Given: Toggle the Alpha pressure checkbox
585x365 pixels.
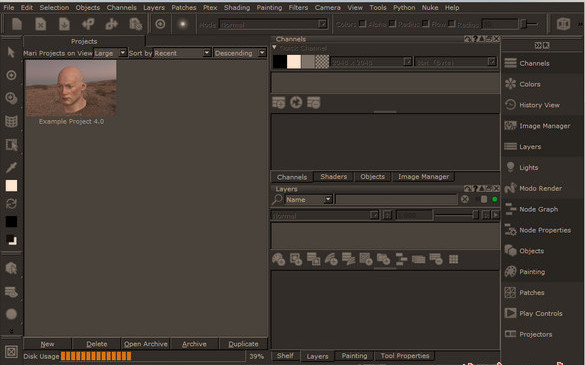Looking at the screenshot, I should [392, 24].
